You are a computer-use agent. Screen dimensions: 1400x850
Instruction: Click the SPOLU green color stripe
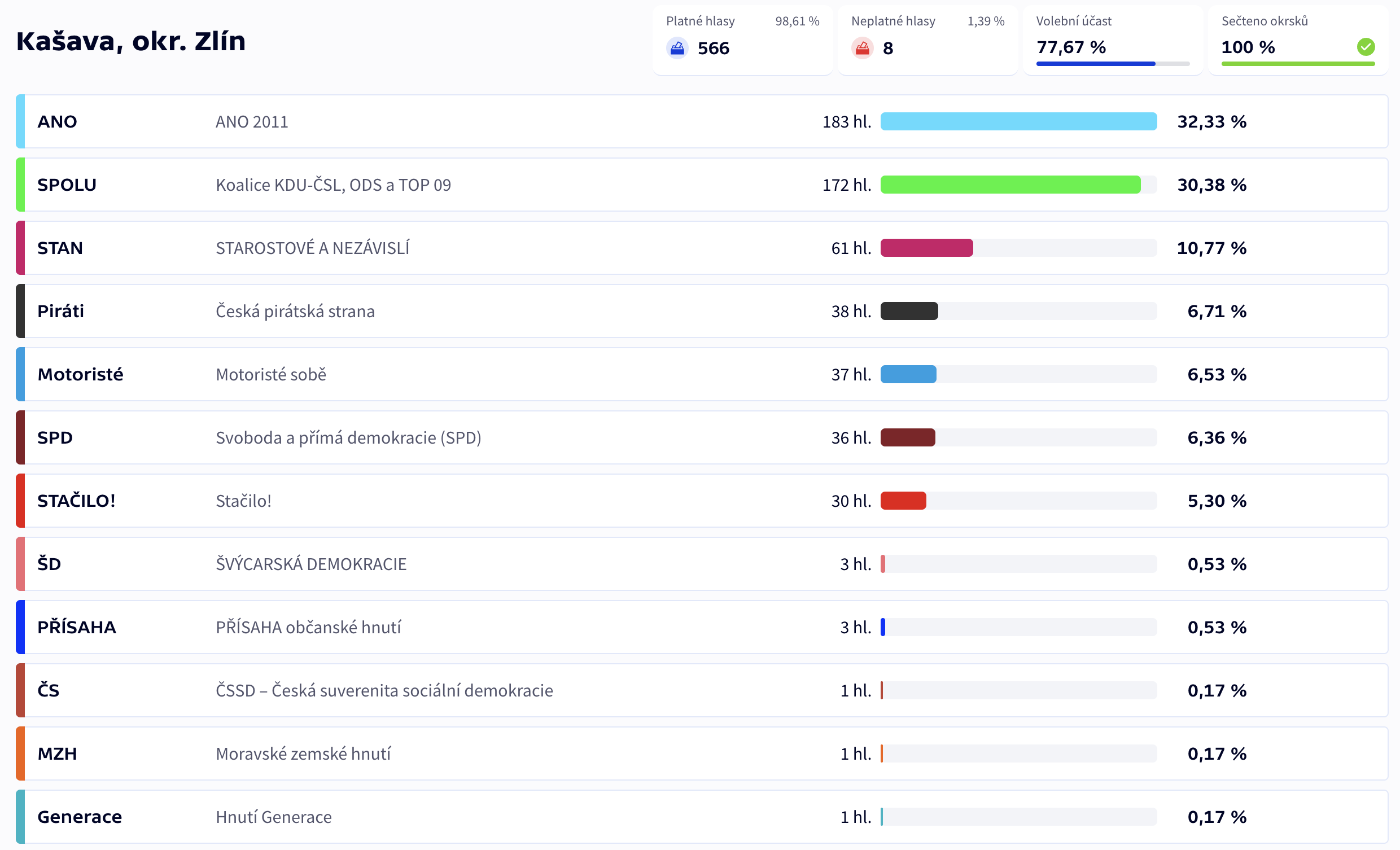(x=20, y=185)
